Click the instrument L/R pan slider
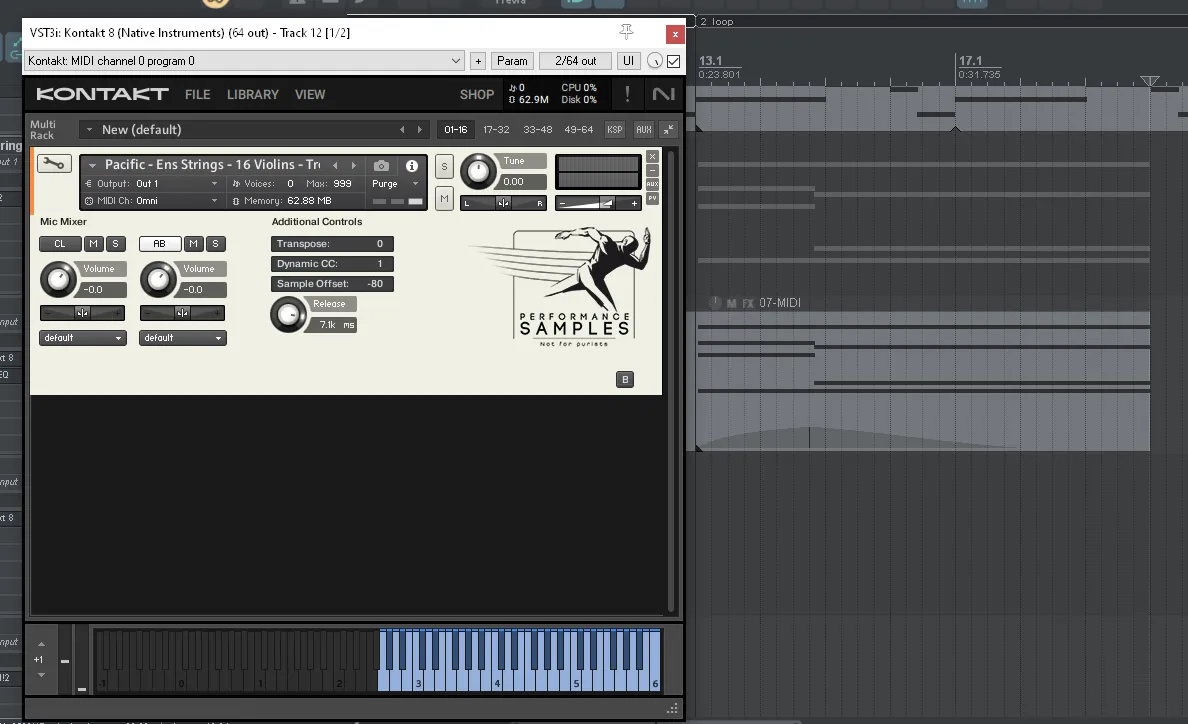This screenshot has width=1188, height=724. tap(503, 203)
